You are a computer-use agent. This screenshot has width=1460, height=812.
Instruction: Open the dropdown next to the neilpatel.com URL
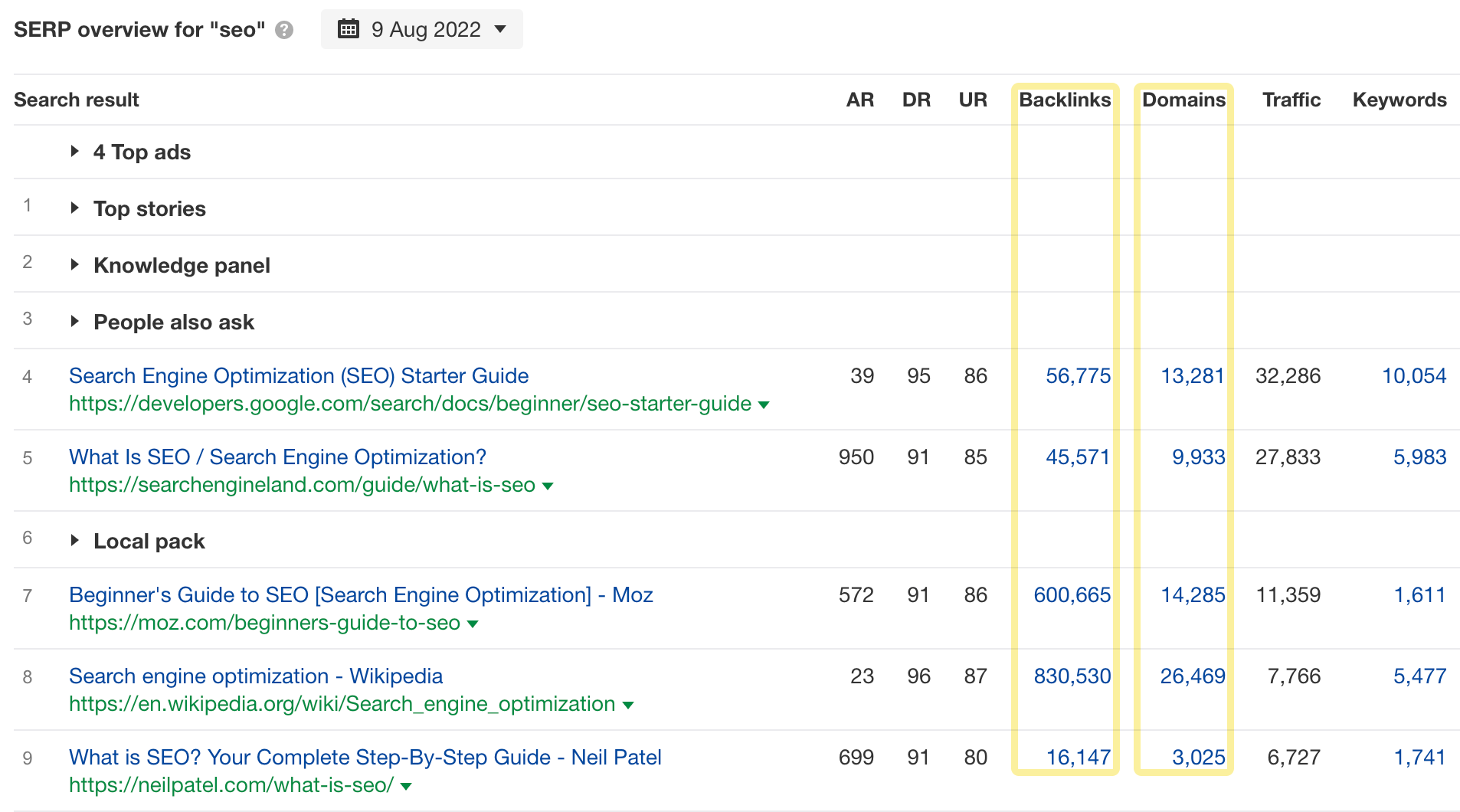pos(405,786)
